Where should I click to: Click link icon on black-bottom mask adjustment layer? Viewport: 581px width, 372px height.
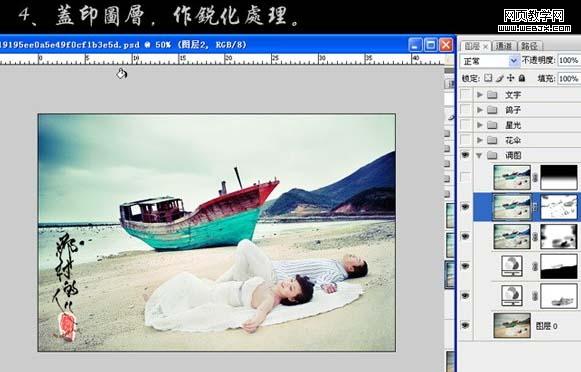[535, 266]
